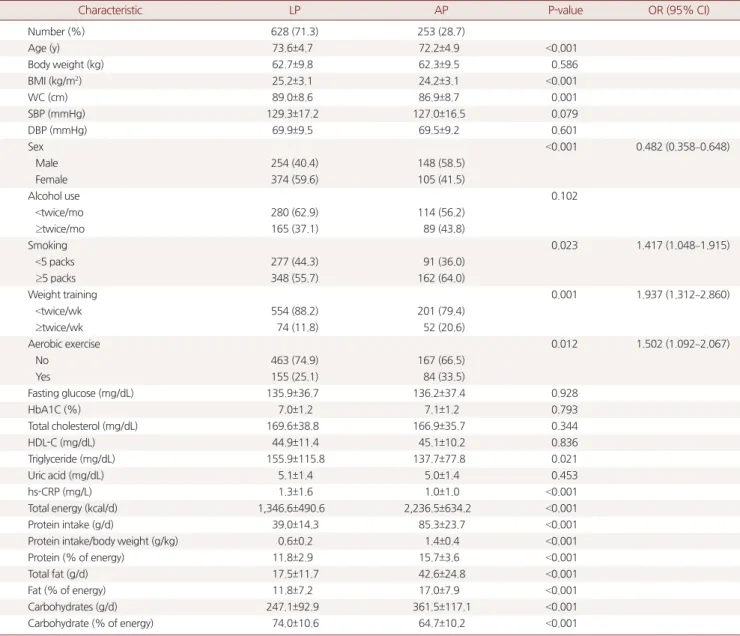Screen dimensions: 740x636
Task: Click the OR (95% CI) header
Action: coord(679,10)
